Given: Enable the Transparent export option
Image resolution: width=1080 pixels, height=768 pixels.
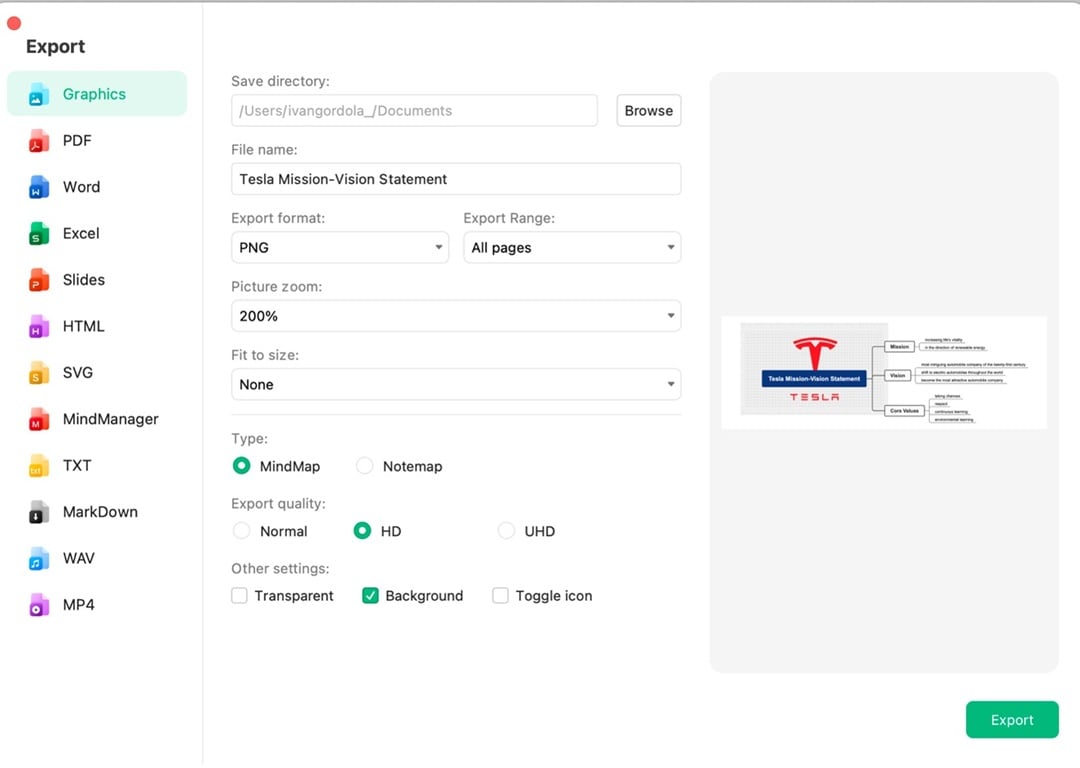Looking at the screenshot, I should coord(239,595).
